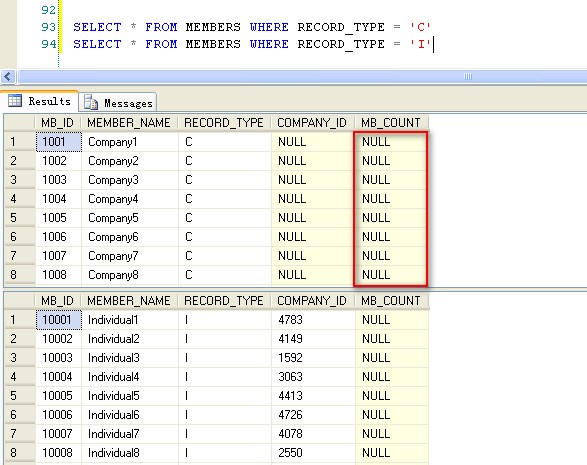Place cursor at end of line 94 query
The width and height of the screenshot is (587, 465).
[433, 44]
